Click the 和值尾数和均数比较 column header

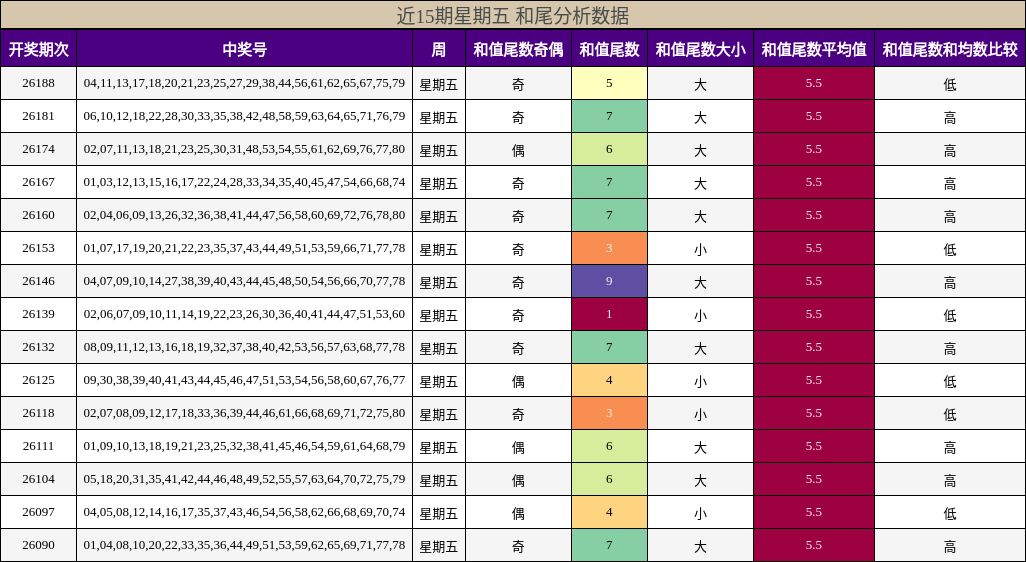pos(950,50)
